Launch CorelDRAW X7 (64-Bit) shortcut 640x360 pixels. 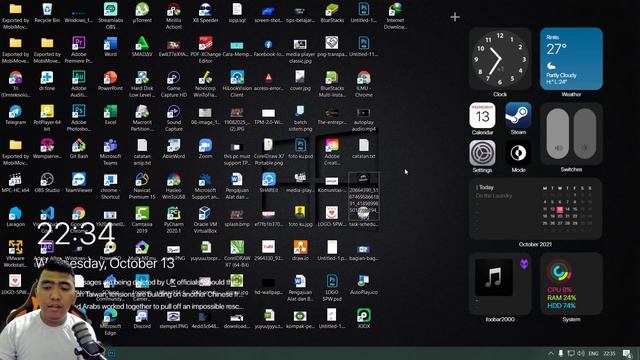pos(237,253)
